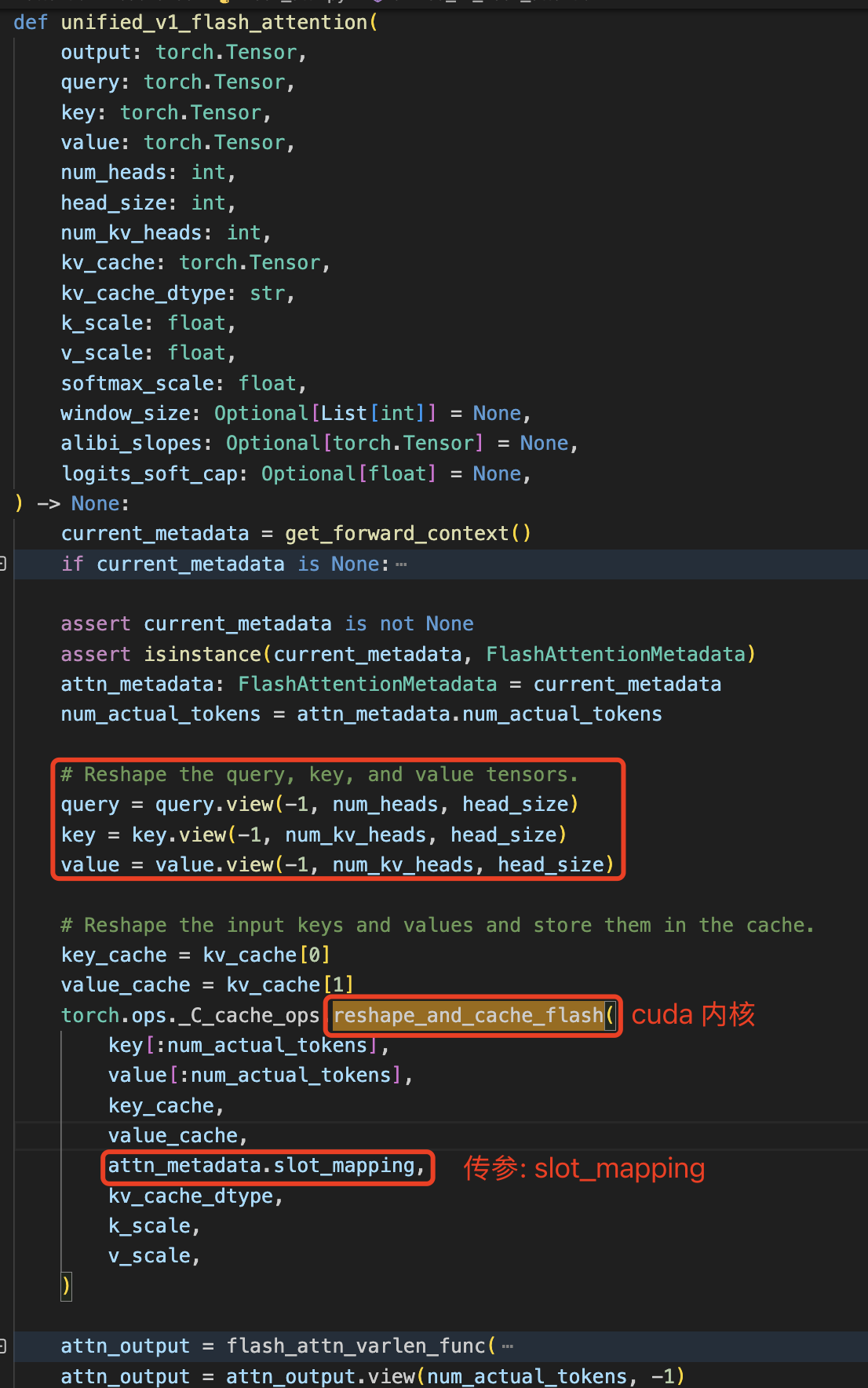The height and width of the screenshot is (1388, 868).
Task: Click the 'attn_metadata.slot_mapping,' argument
Action: 267,1166
